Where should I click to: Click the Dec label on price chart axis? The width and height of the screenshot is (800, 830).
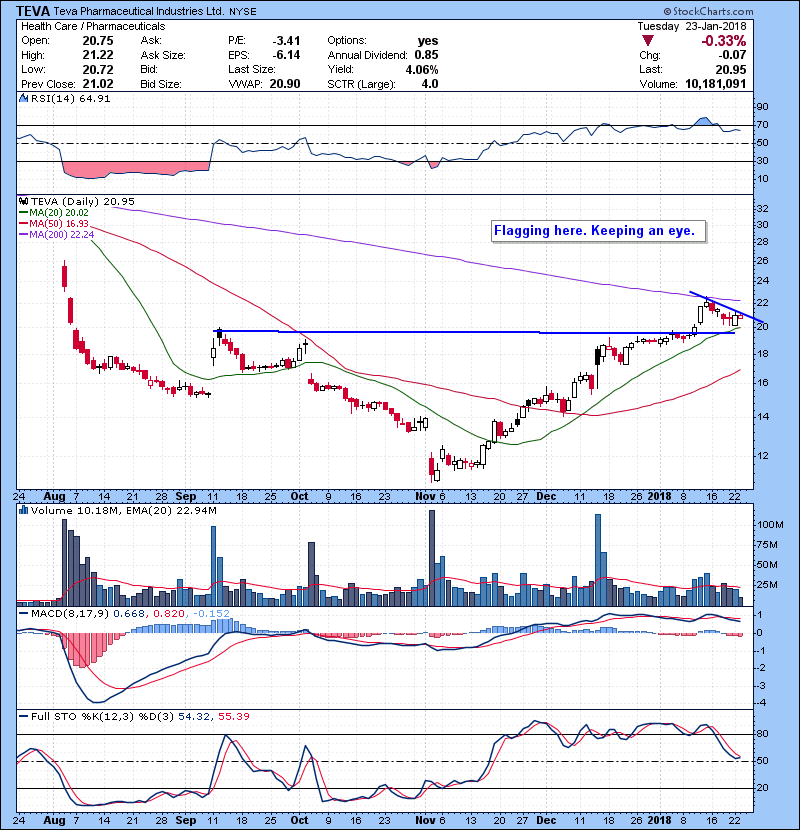(x=546, y=497)
